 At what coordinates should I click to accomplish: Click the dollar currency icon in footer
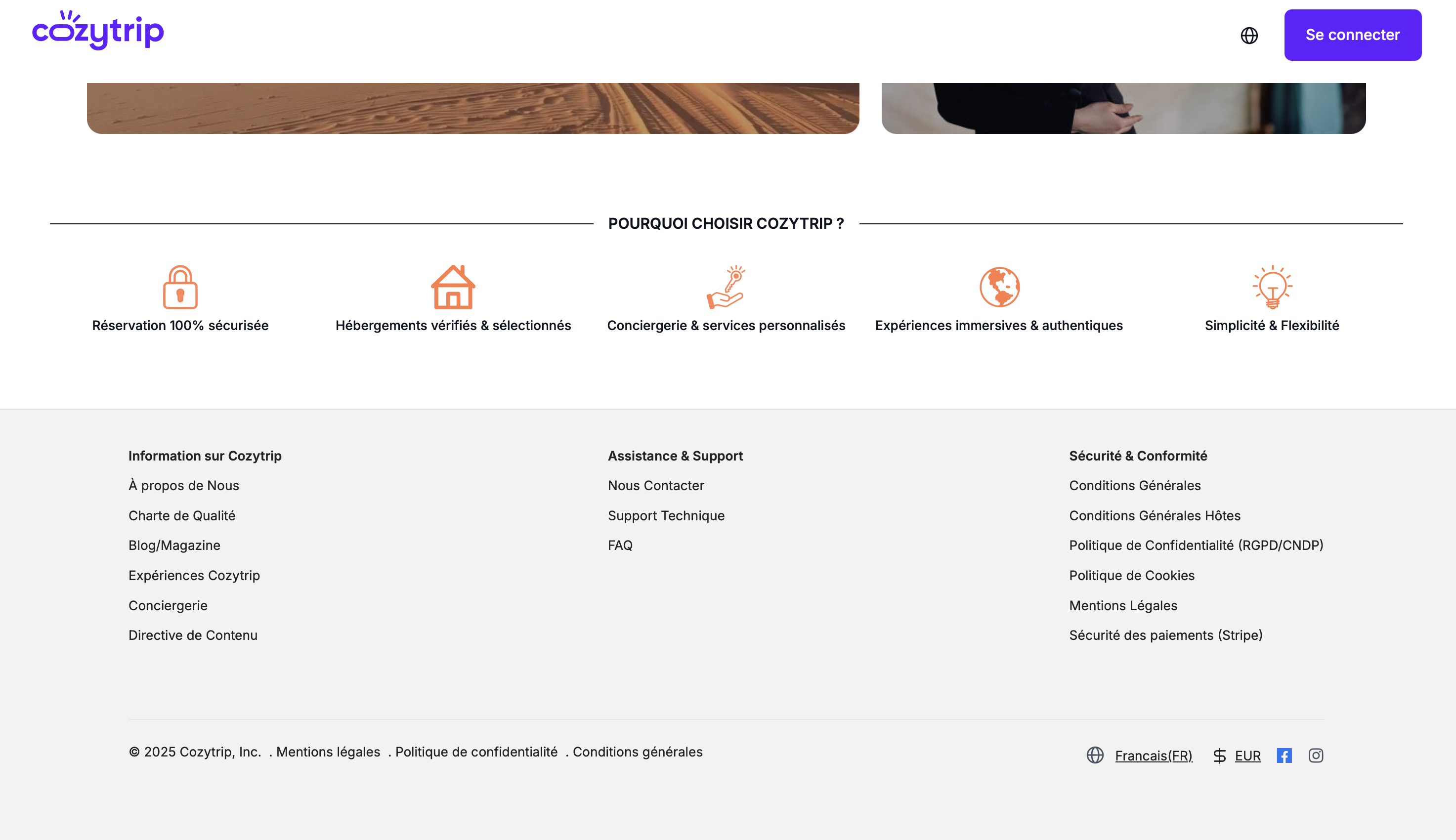tap(1219, 755)
